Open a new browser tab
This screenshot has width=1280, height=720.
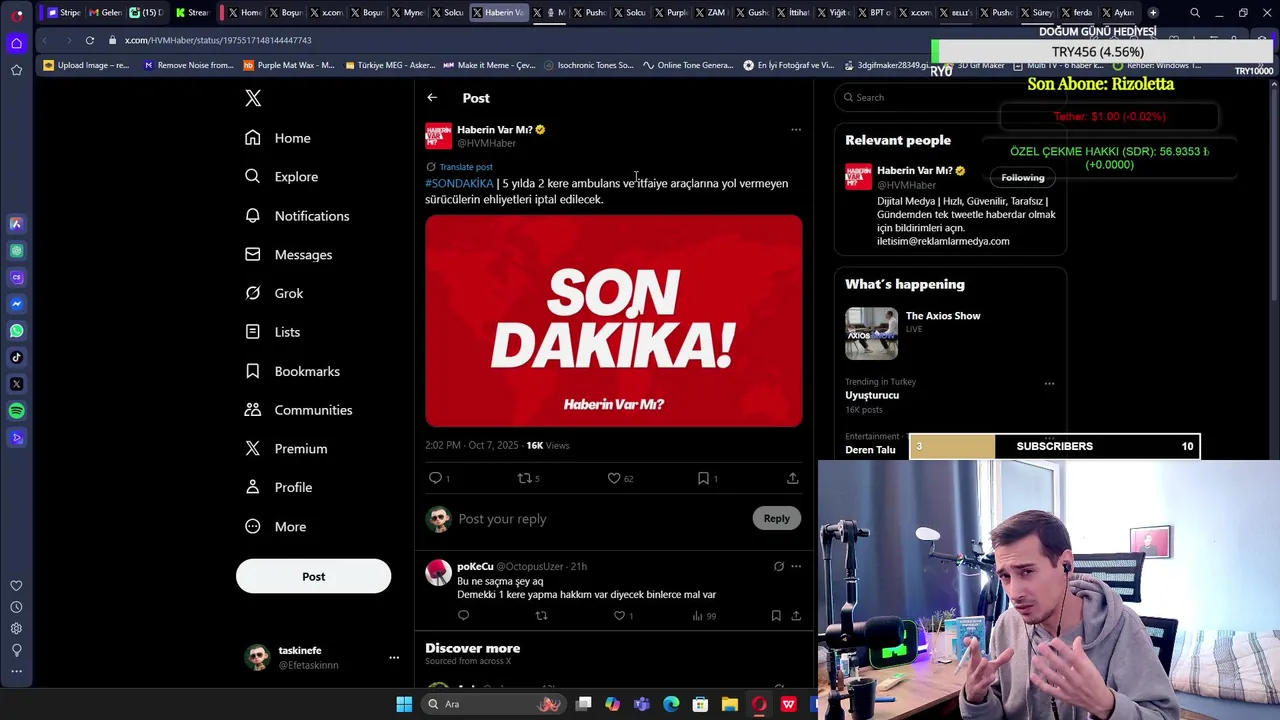pyautogui.click(x=1153, y=13)
